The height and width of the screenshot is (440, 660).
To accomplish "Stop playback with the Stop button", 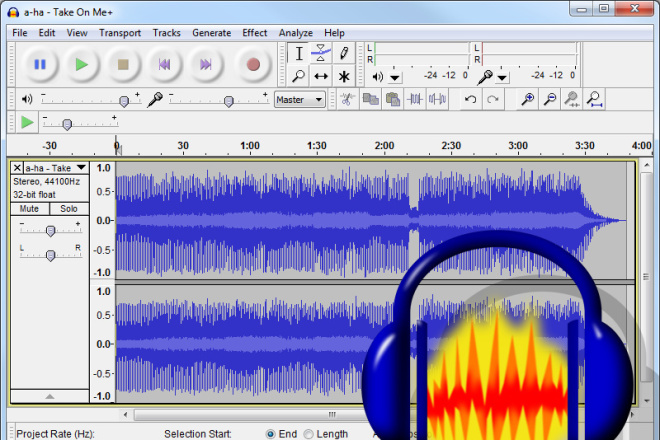I will point(123,64).
